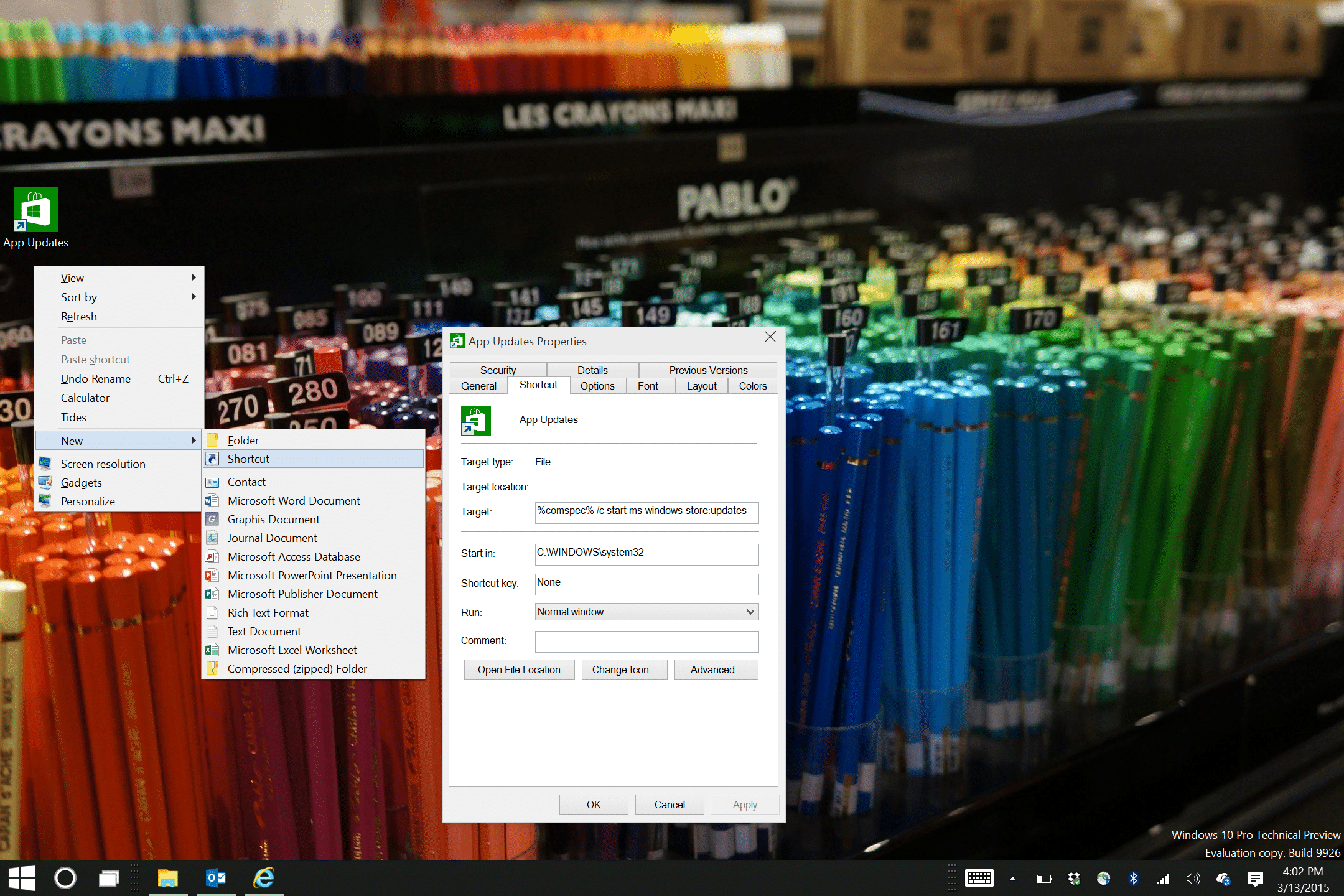
Task: Open the Dropbox tray icon
Action: [1074, 879]
